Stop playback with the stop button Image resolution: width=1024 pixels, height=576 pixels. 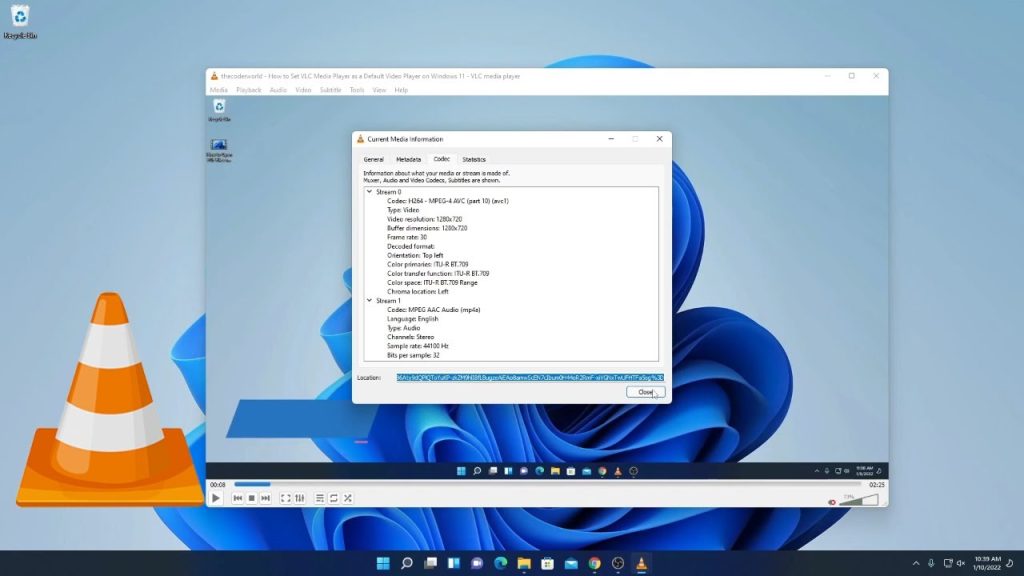(252, 498)
